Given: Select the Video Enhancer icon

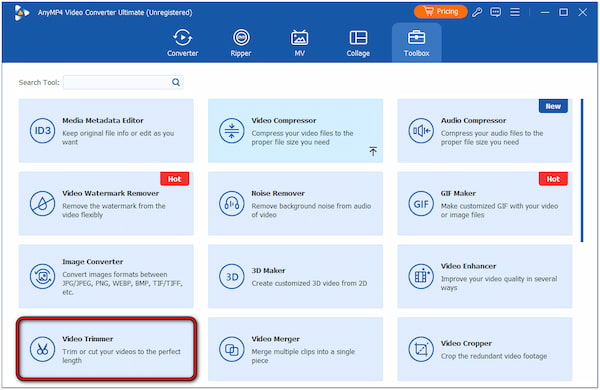Looking at the screenshot, I should (x=421, y=276).
